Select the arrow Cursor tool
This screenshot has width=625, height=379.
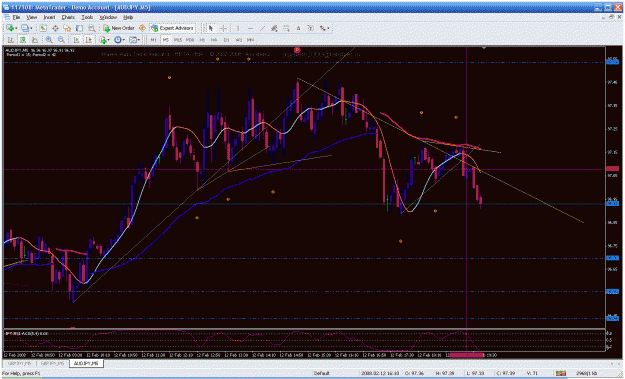coord(211,28)
